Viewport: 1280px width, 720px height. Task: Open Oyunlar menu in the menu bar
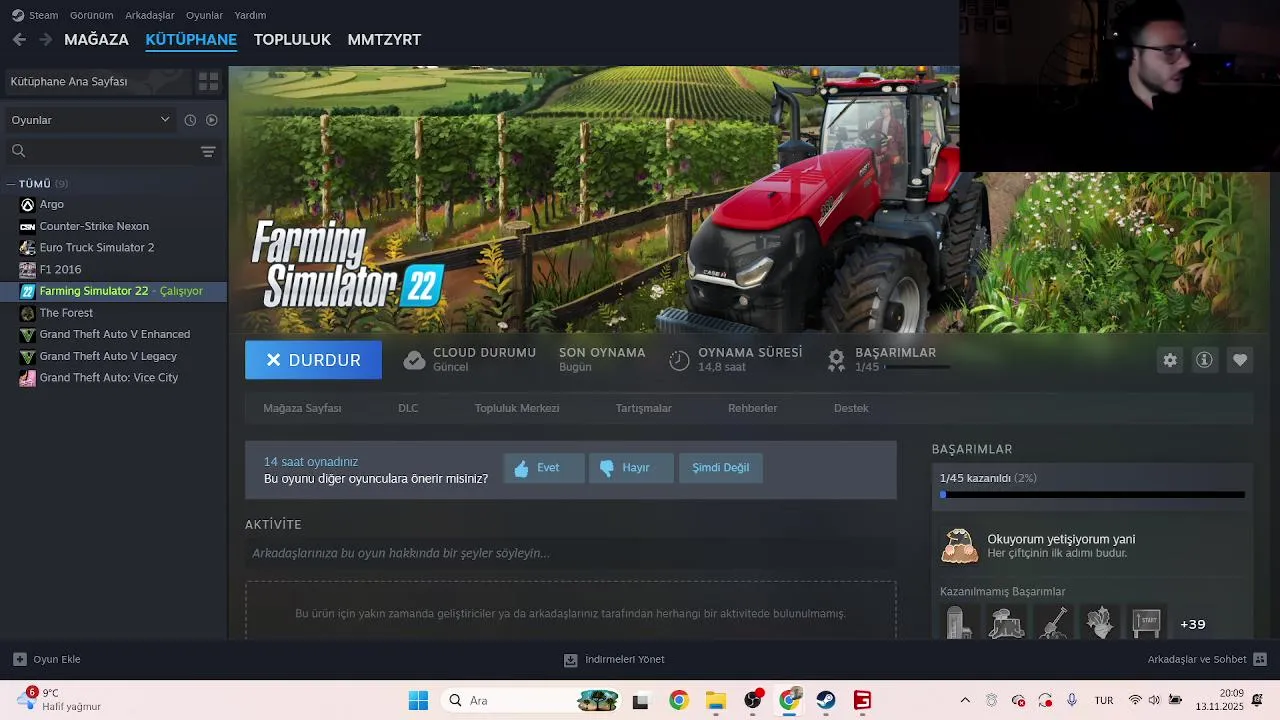[204, 15]
